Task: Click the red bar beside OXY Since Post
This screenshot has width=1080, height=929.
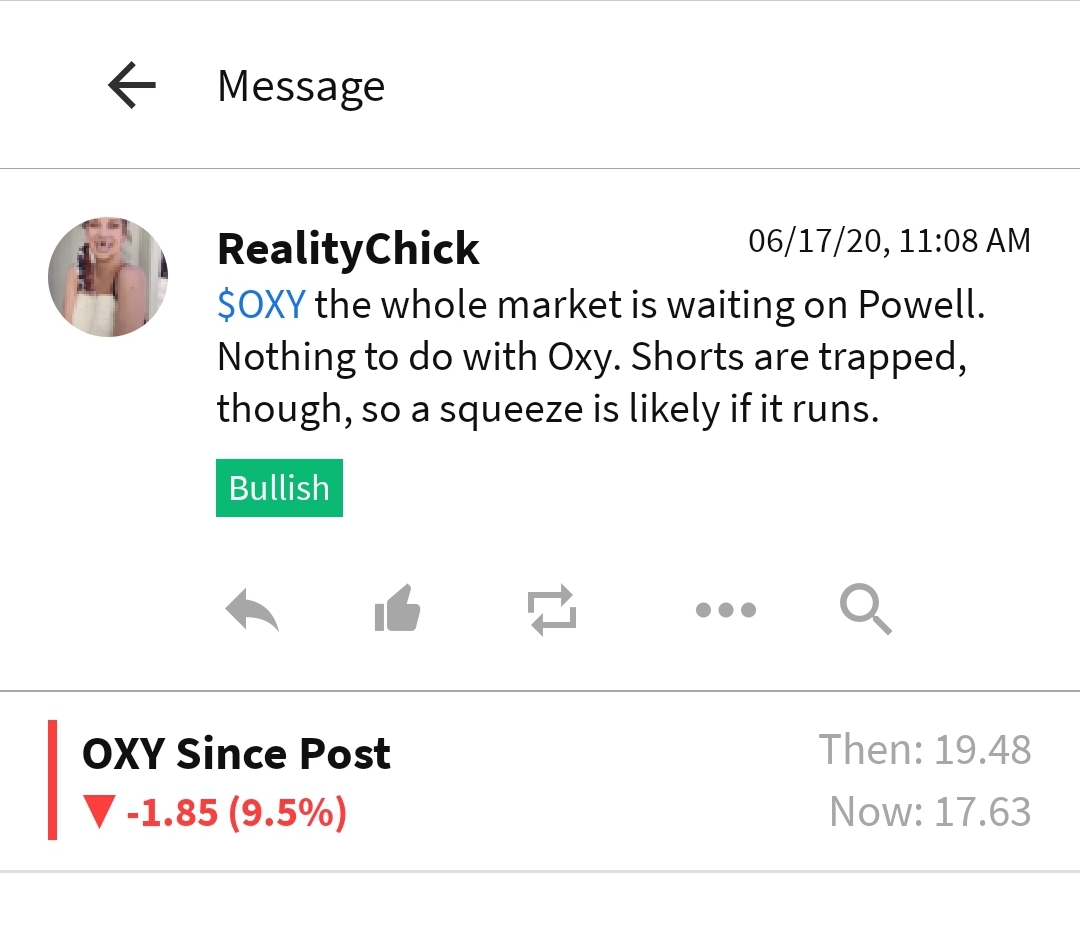Action: pos(53,780)
